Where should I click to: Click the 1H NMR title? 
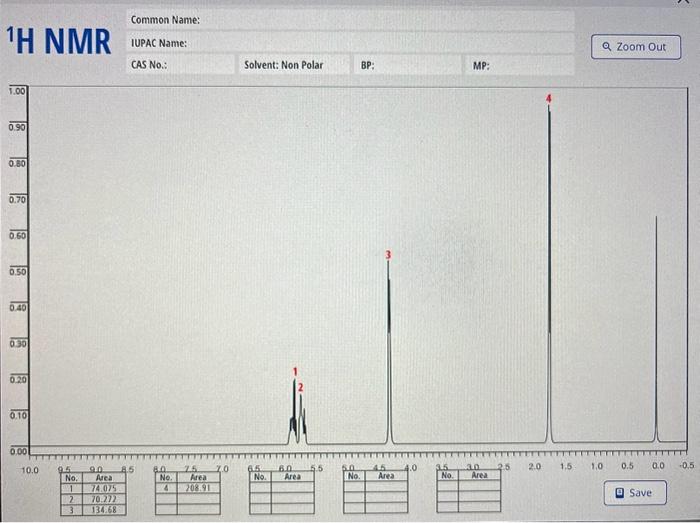point(58,41)
